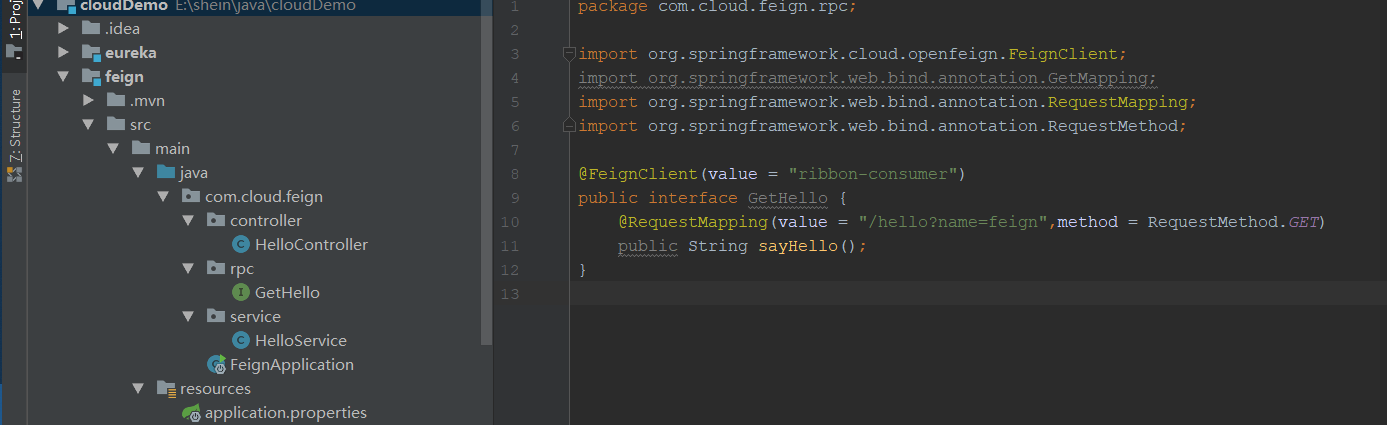The image size is (1387, 425).
Task: Collapse the cloudDemo root project node
Action: point(39,5)
